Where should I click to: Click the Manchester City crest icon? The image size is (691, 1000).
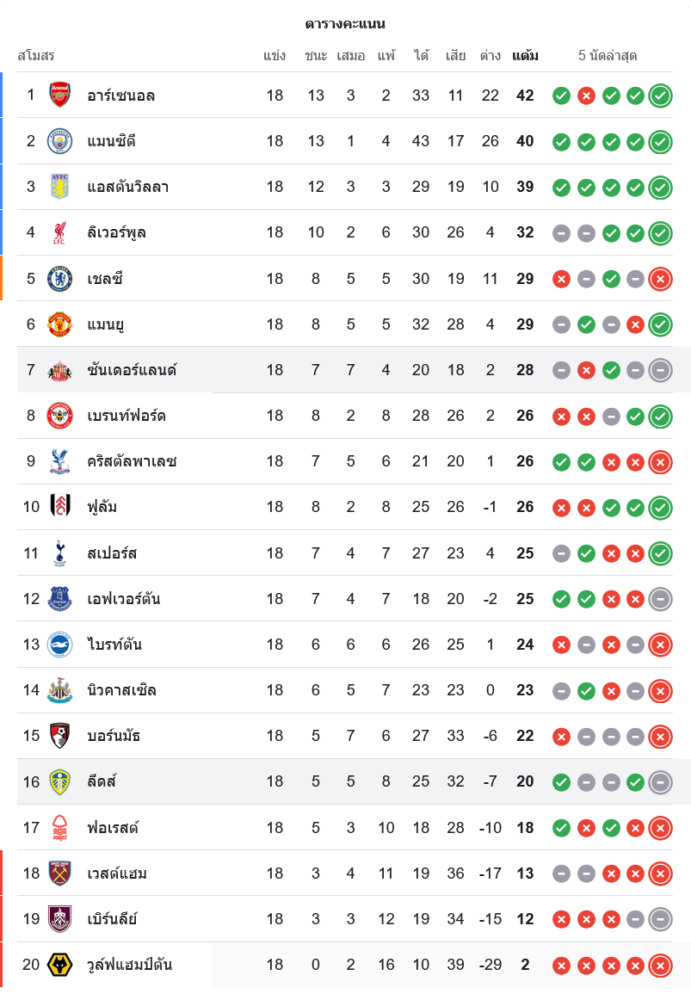pos(60,141)
